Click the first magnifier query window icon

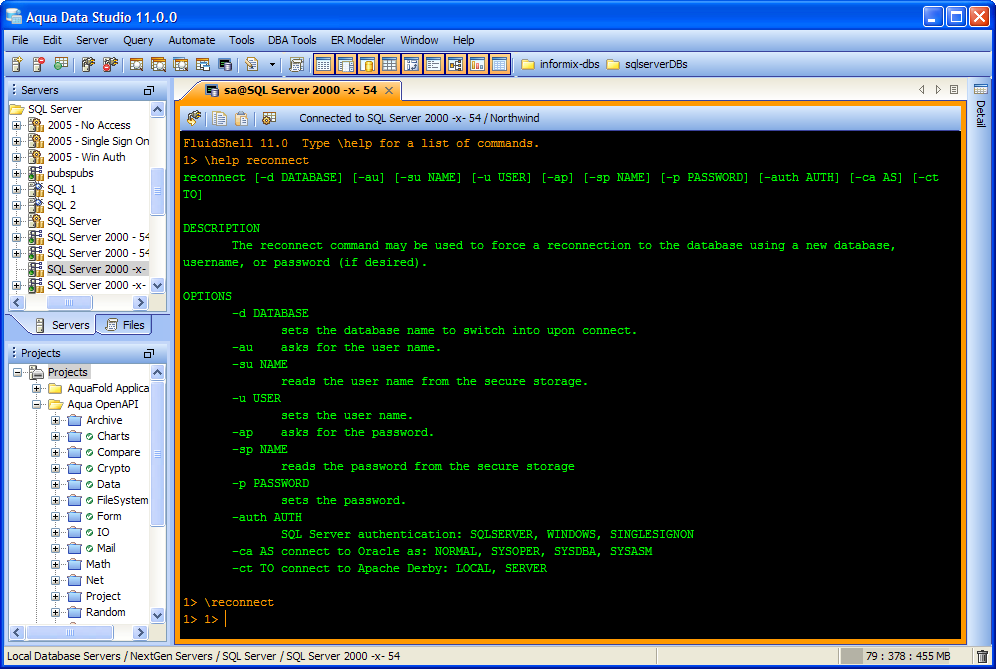point(136,64)
